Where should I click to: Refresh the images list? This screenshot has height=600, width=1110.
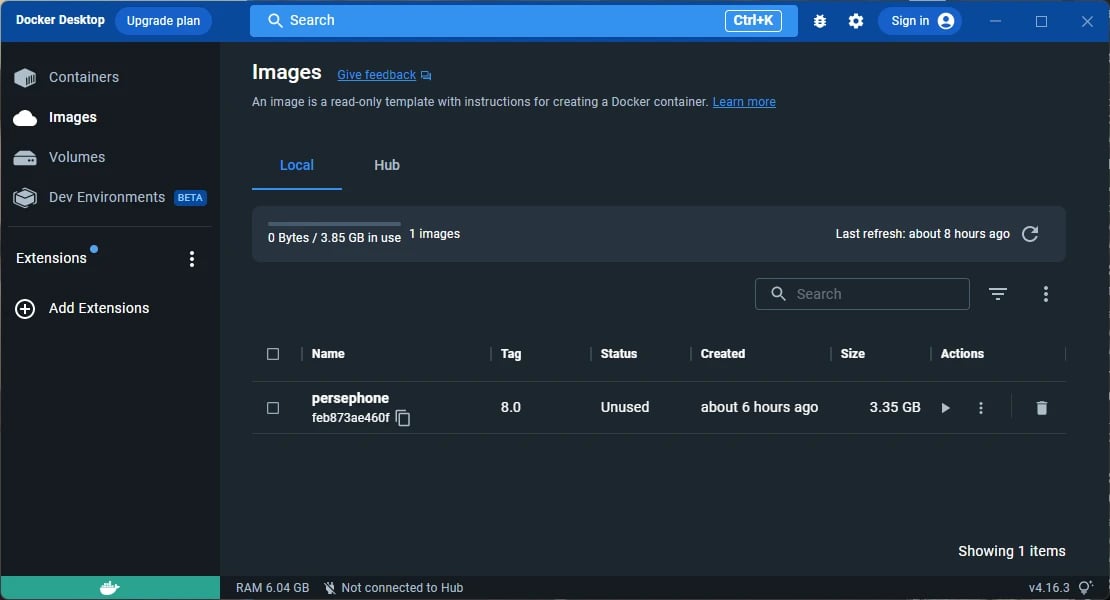pos(1030,233)
